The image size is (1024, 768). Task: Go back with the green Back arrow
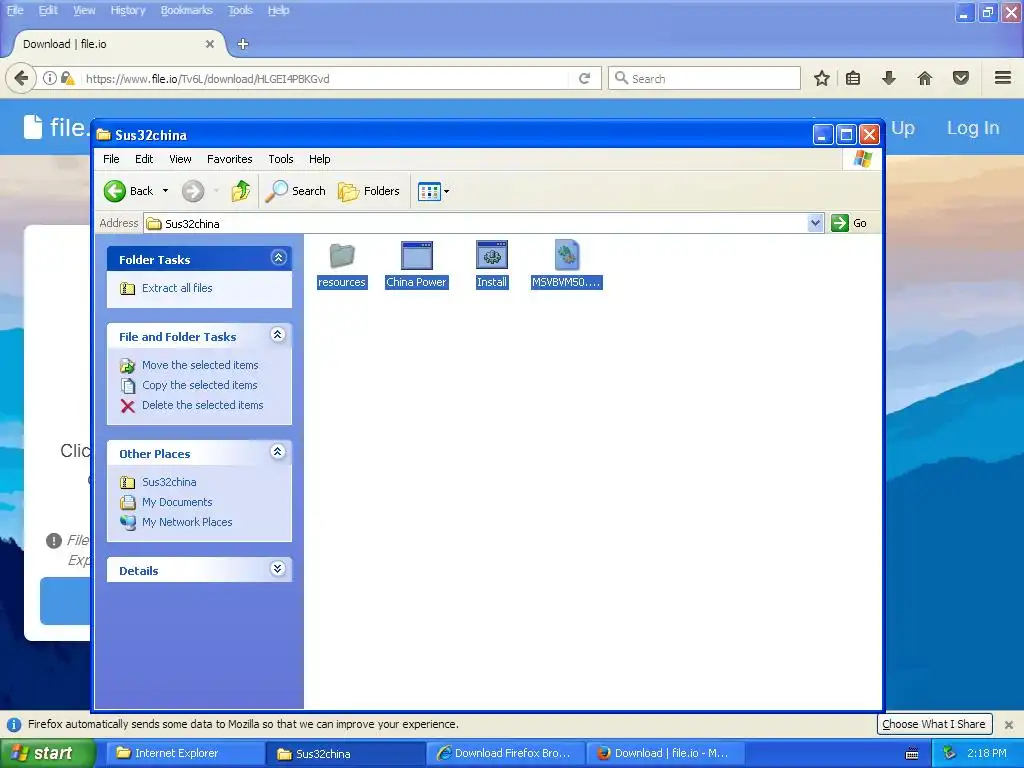pos(115,191)
